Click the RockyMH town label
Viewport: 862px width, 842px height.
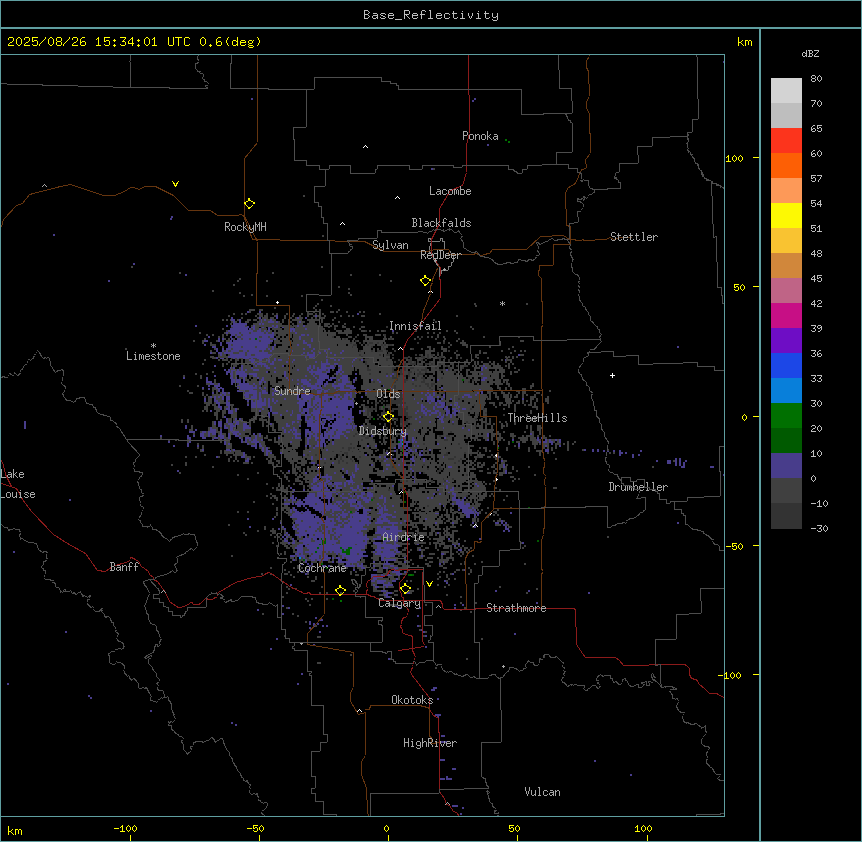click(x=245, y=227)
